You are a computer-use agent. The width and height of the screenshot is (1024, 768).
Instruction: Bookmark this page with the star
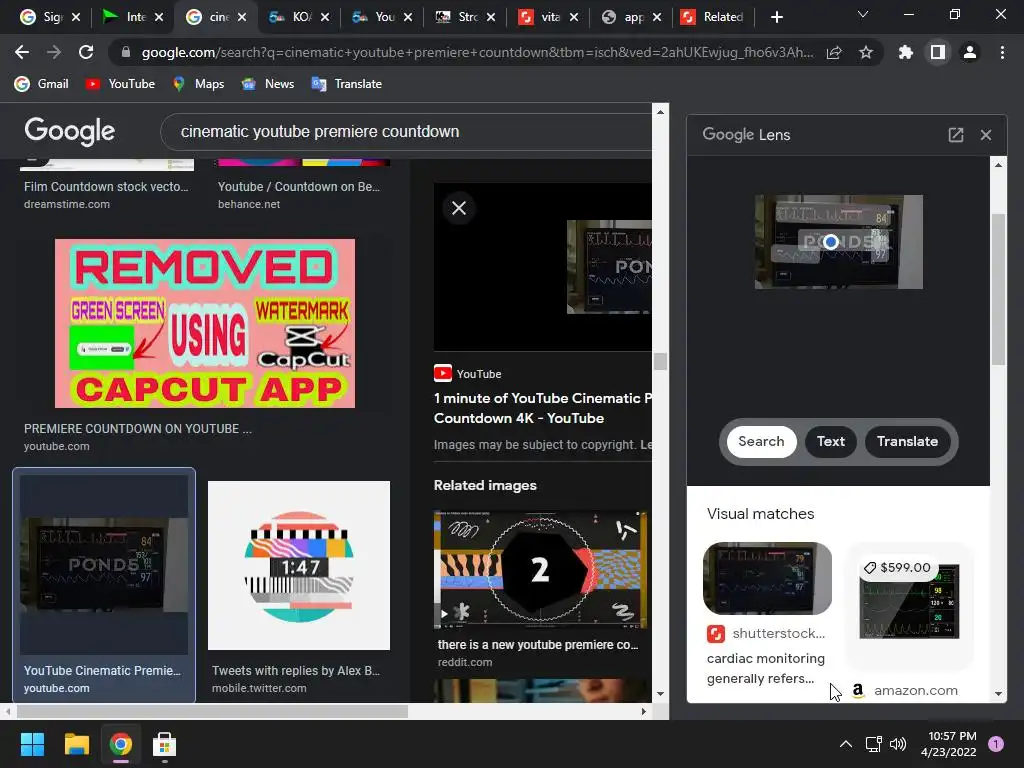coord(866,52)
